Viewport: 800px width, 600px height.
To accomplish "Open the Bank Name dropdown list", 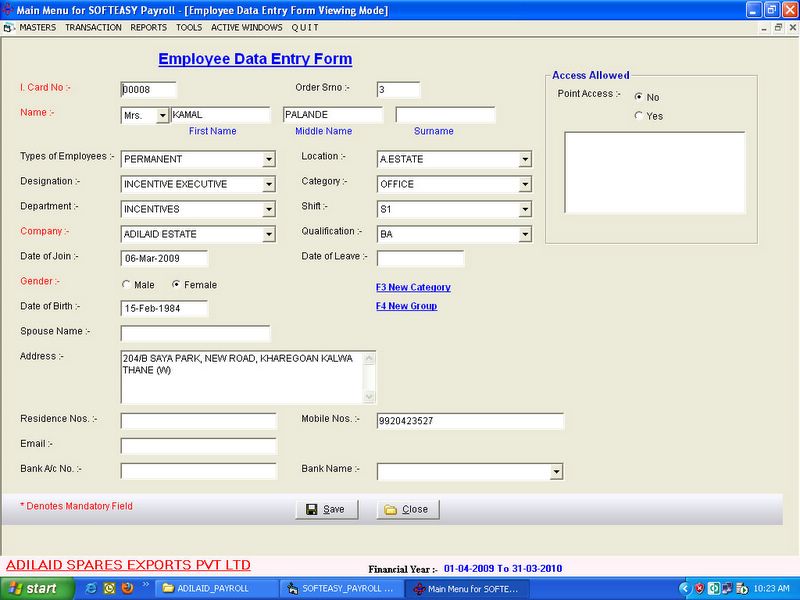I will click(556, 471).
